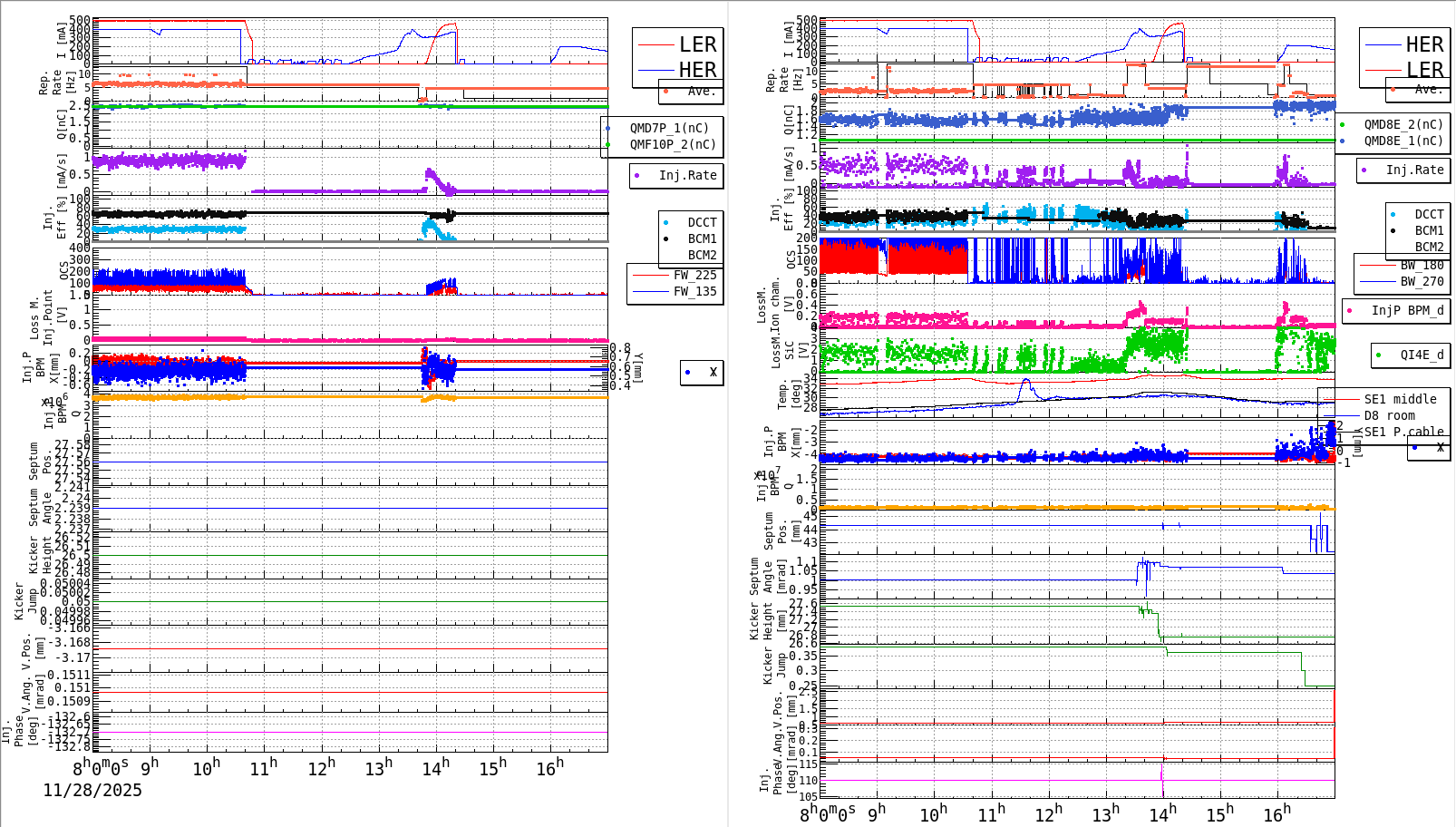Viewport: 1456px width, 827px height.
Task: Click the 16h time tick on left plot
Action: pos(549,768)
